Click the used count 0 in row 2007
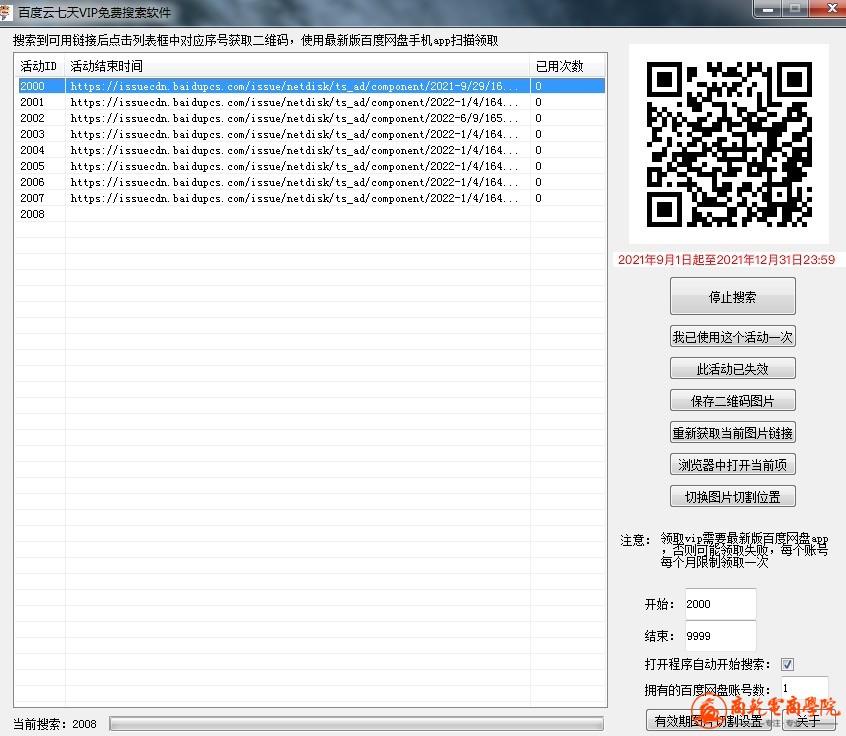 pyautogui.click(x=538, y=198)
